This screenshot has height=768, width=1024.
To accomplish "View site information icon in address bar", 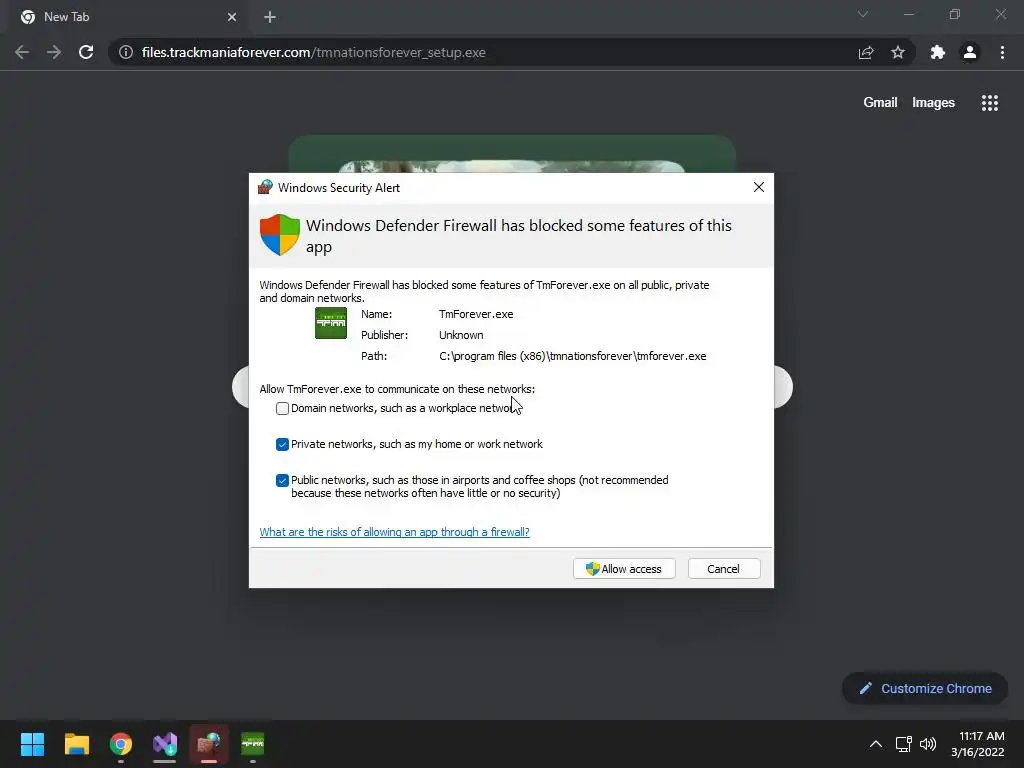I will [x=126, y=52].
